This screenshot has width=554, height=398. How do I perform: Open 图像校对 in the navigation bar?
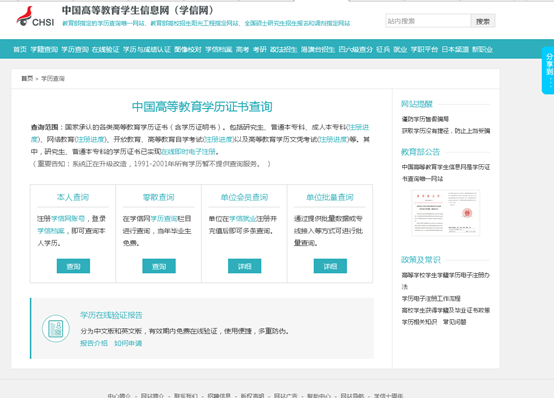(188, 49)
